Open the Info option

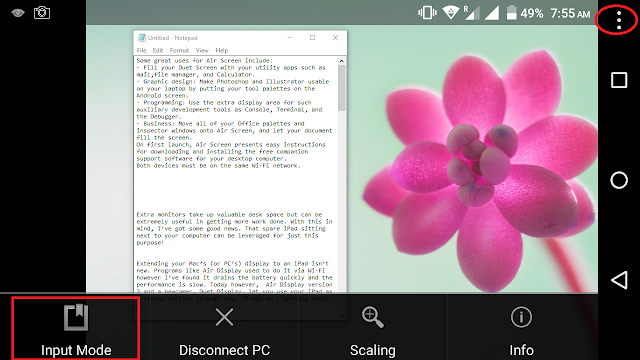coord(521,329)
